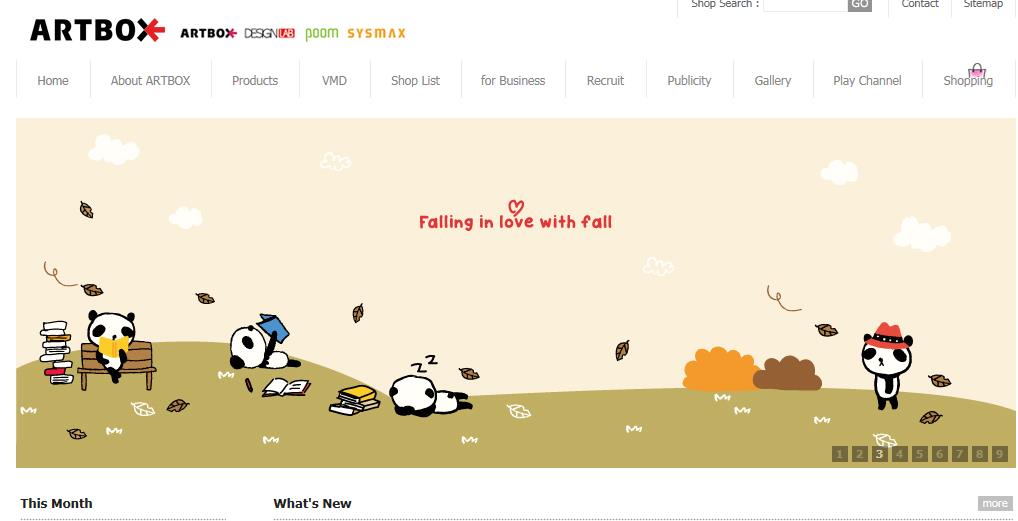
Task: Open the Gallery menu item
Action: click(x=773, y=81)
